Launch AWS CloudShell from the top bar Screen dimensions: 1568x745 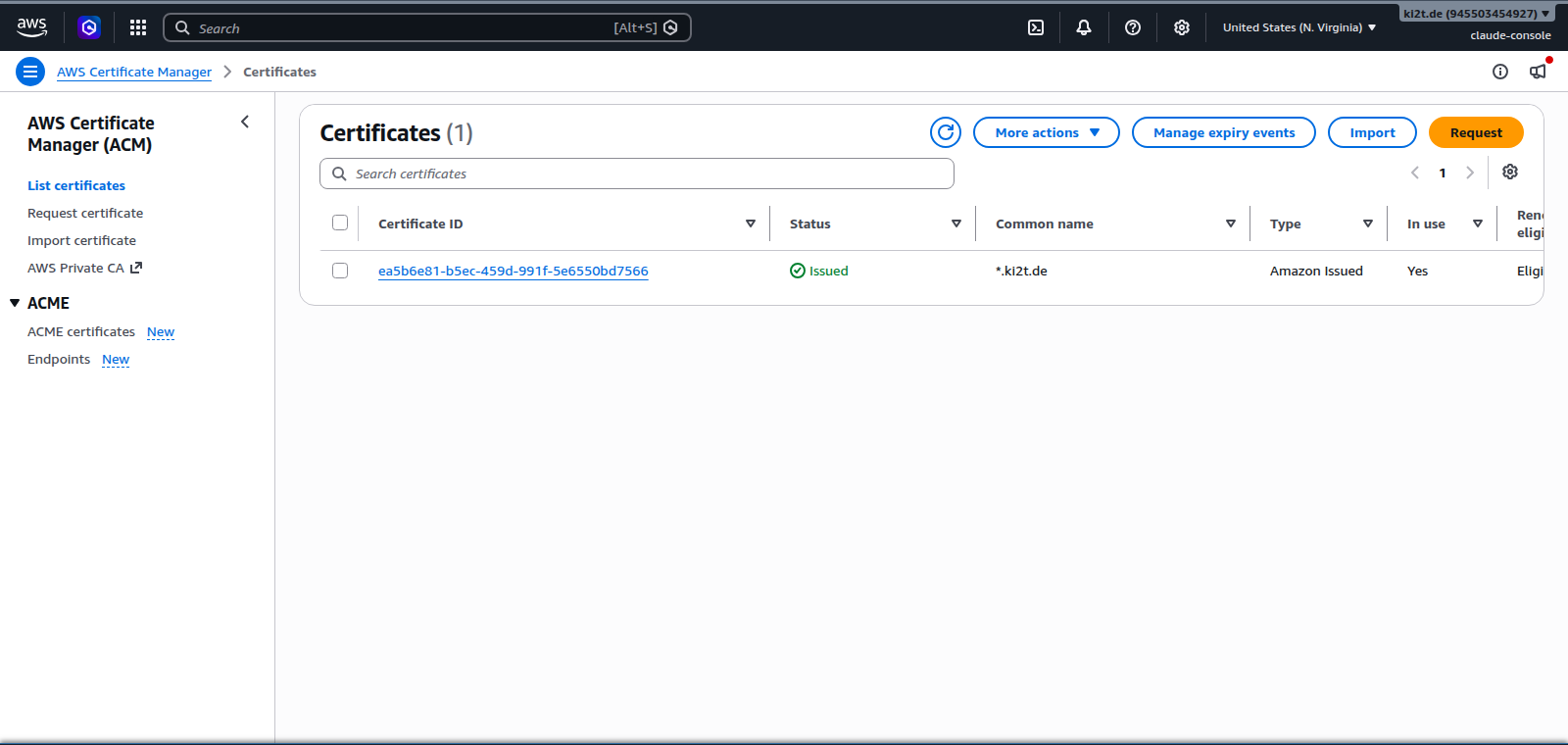pos(1036,27)
